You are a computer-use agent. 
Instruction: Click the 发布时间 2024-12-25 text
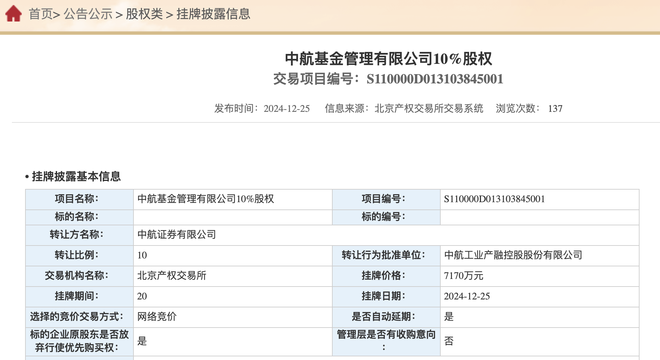262,109
